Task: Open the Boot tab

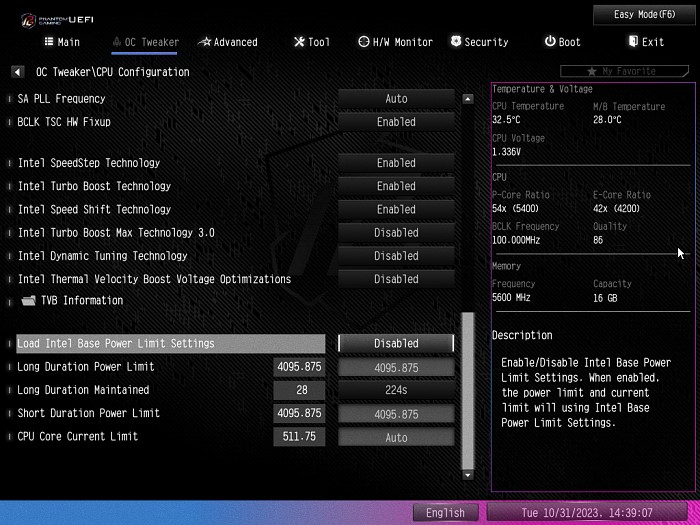Action: [x=562, y=42]
